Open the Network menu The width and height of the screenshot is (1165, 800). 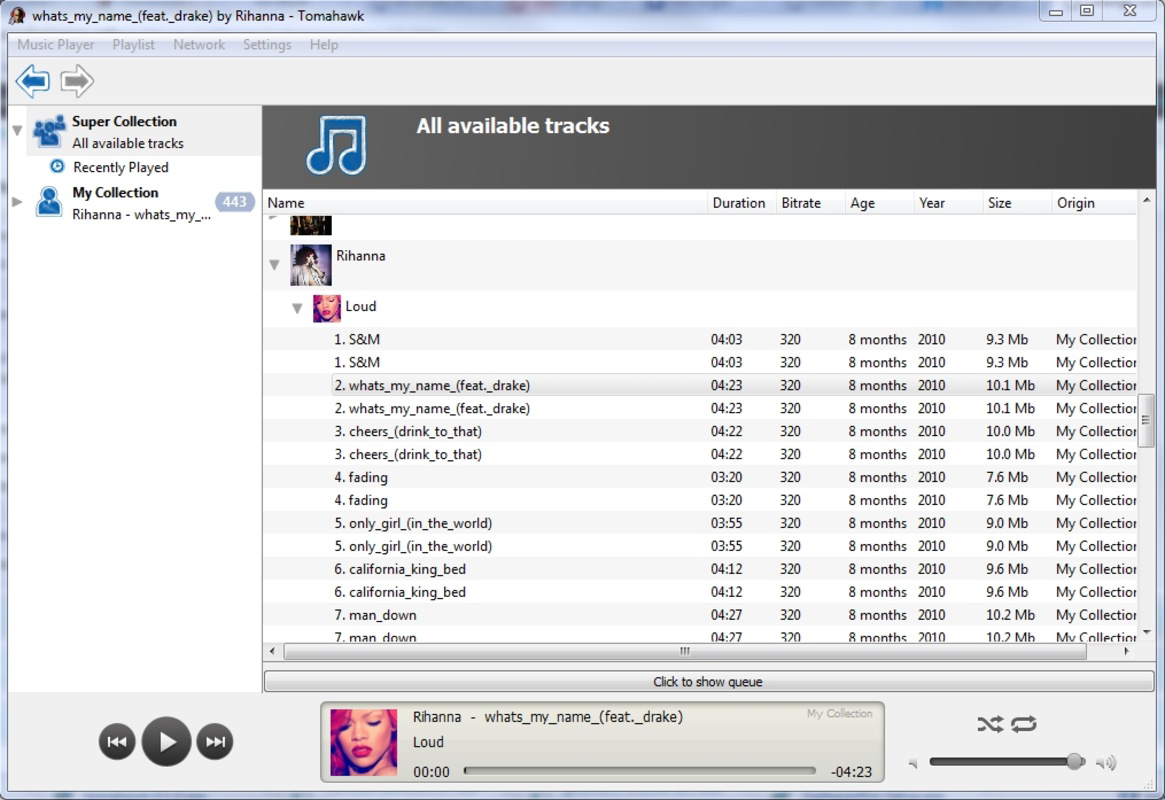[x=199, y=45]
